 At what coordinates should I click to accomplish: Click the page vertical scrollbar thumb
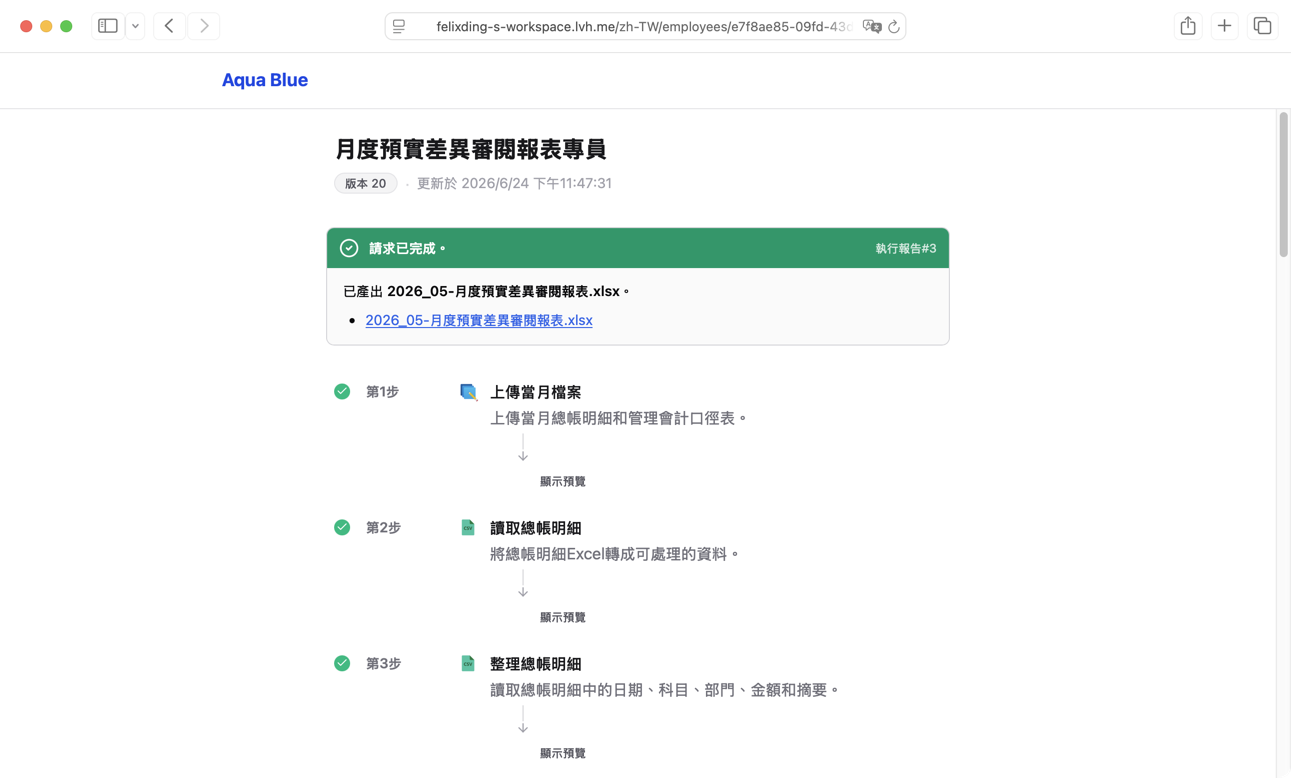point(1283,185)
